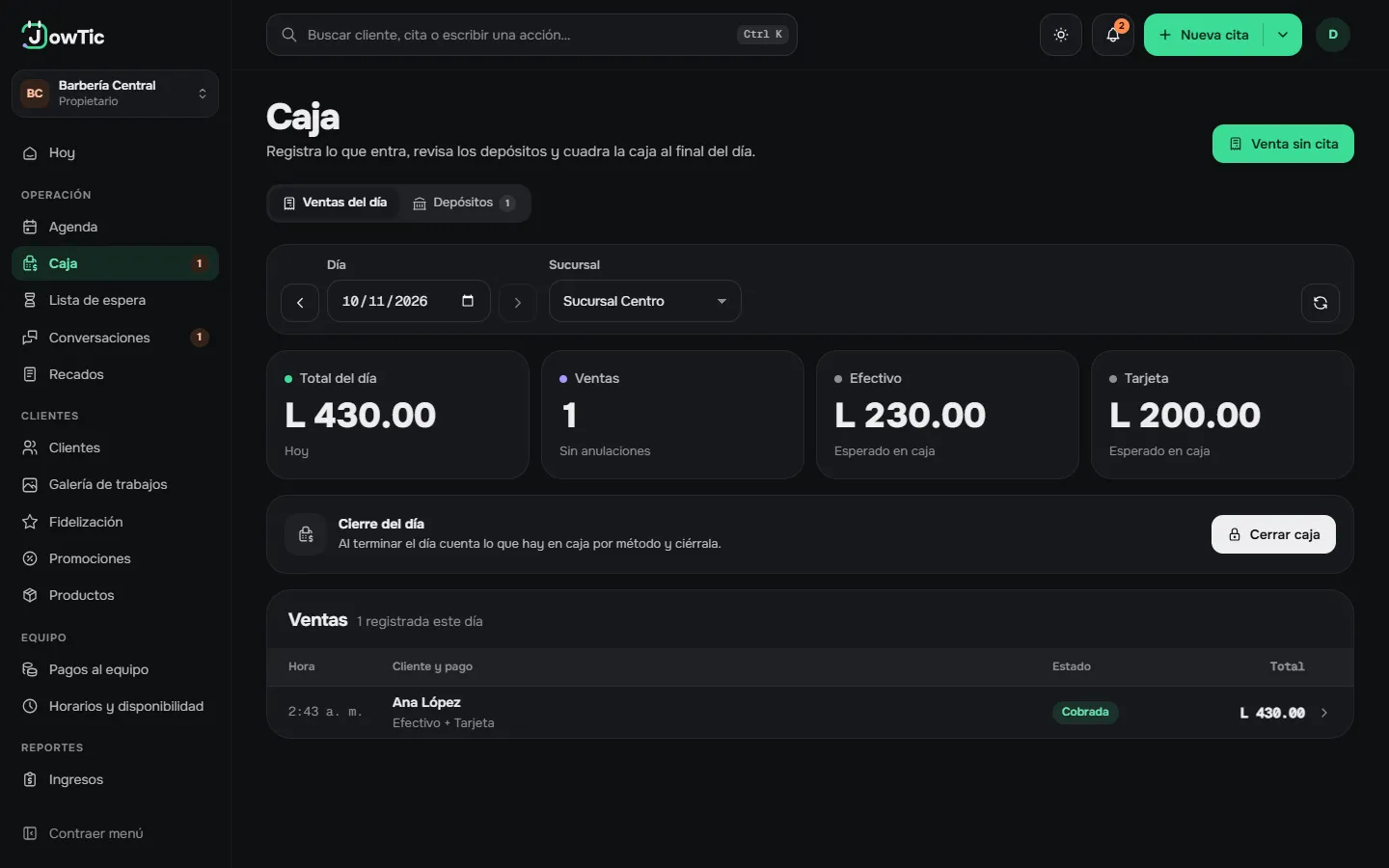
Task: Open the Nueva cita dropdown arrow
Action: [1283, 35]
